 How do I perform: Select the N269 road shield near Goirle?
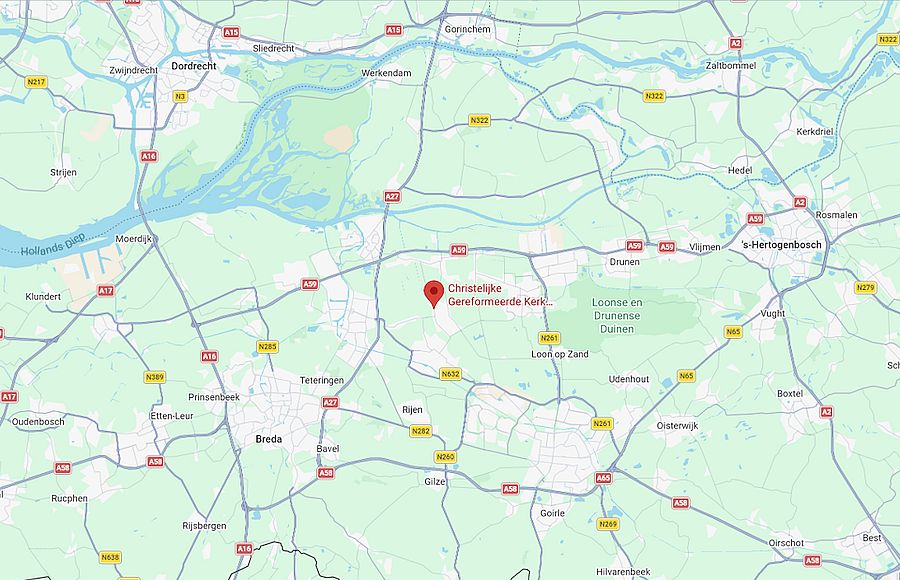pyautogui.click(x=607, y=524)
